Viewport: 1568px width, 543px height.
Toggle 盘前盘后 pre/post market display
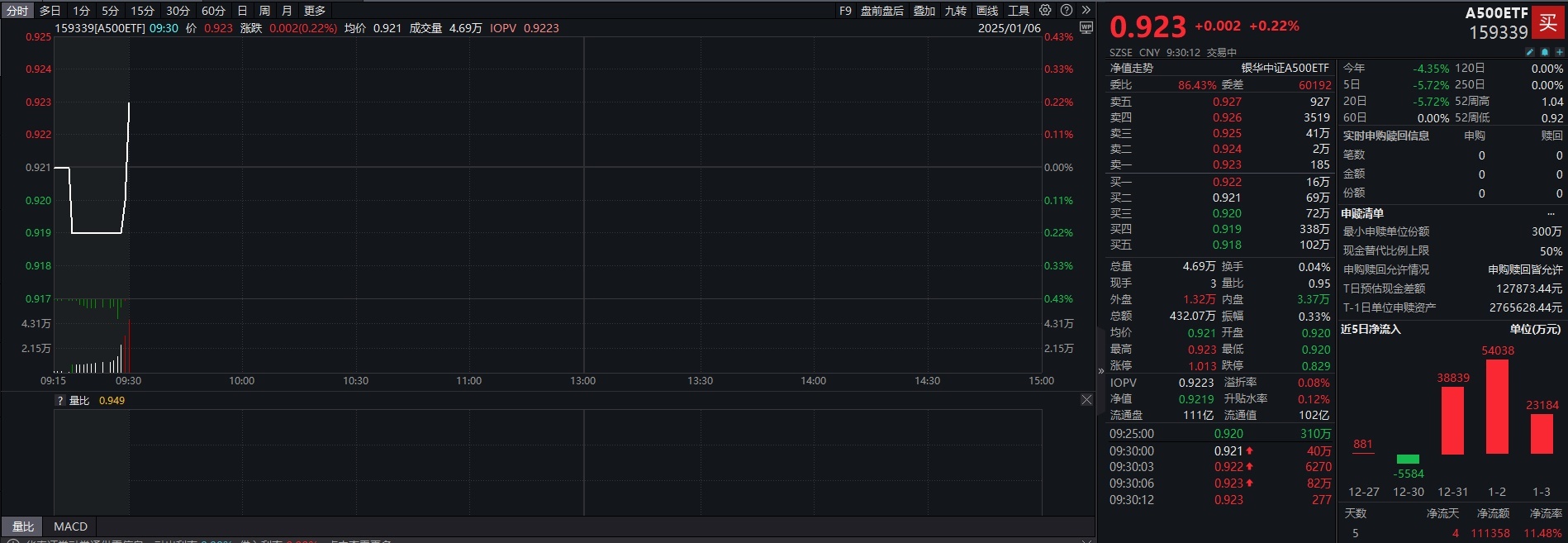click(881, 11)
